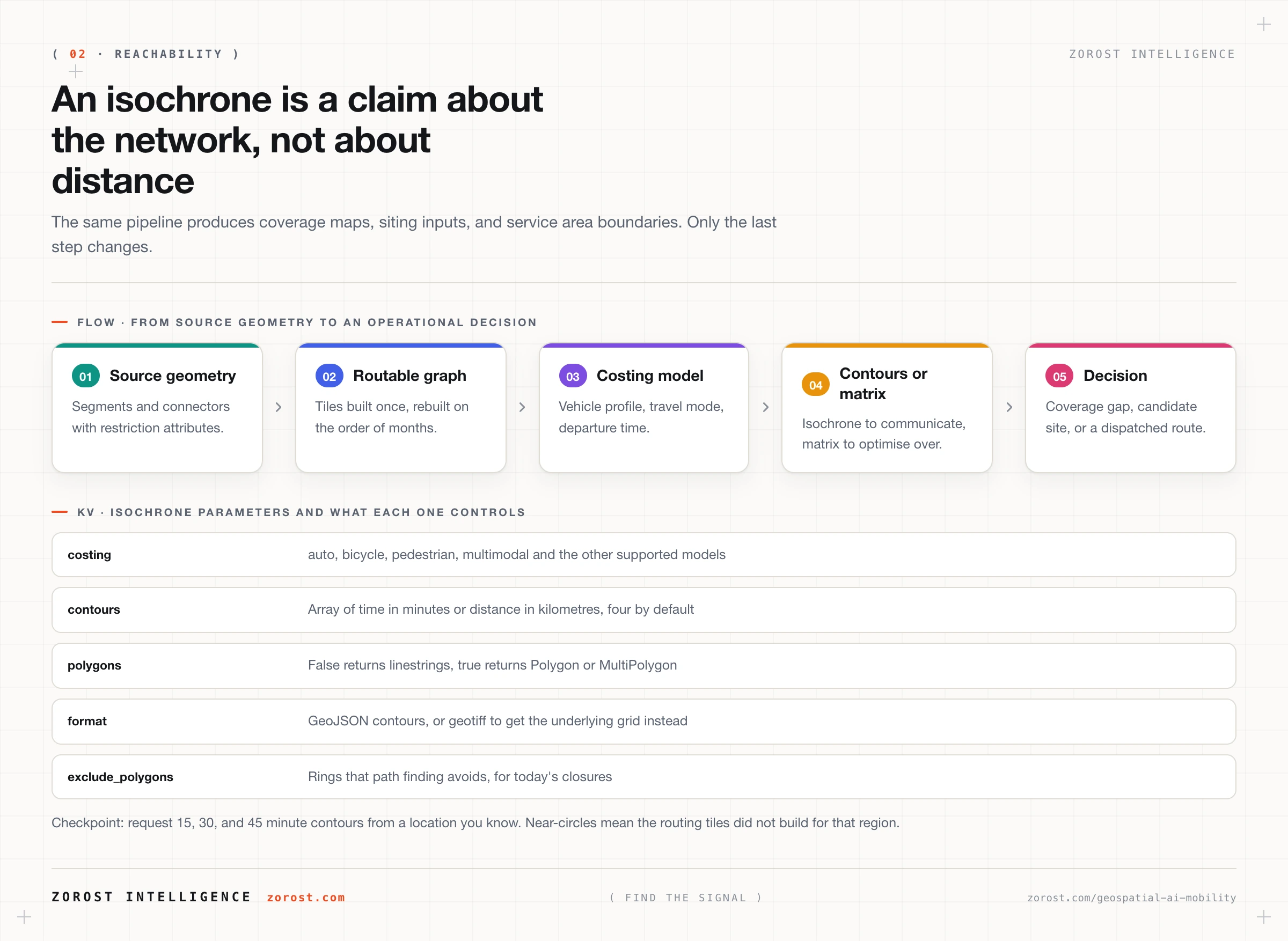Click the Contours or matrix card title
This screenshot has width=1288, height=941.
tap(883, 384)
